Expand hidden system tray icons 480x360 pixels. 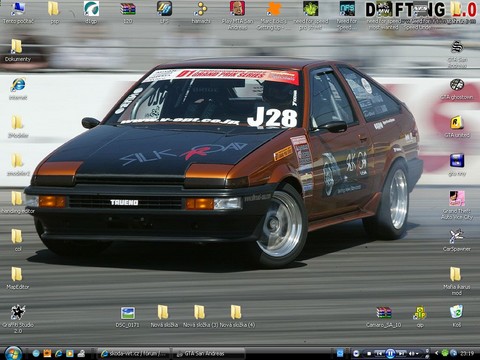tap(436, 353)
